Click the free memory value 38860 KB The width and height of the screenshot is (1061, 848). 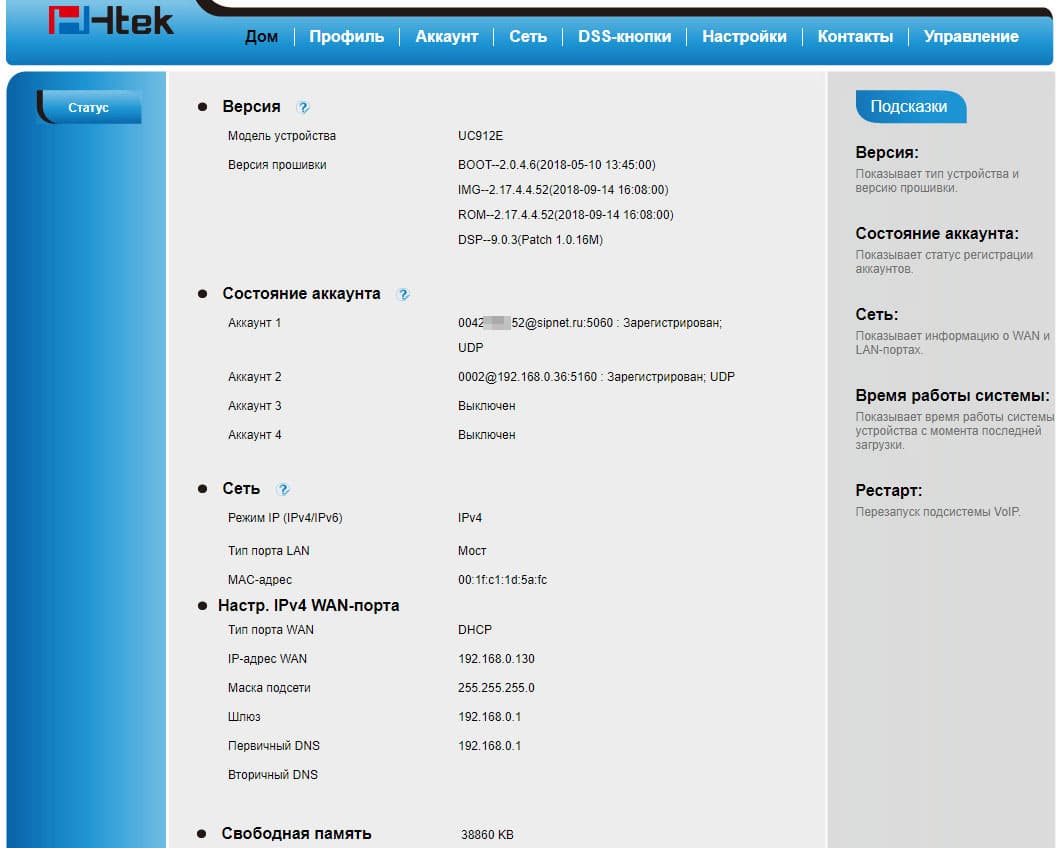[487, 835]
